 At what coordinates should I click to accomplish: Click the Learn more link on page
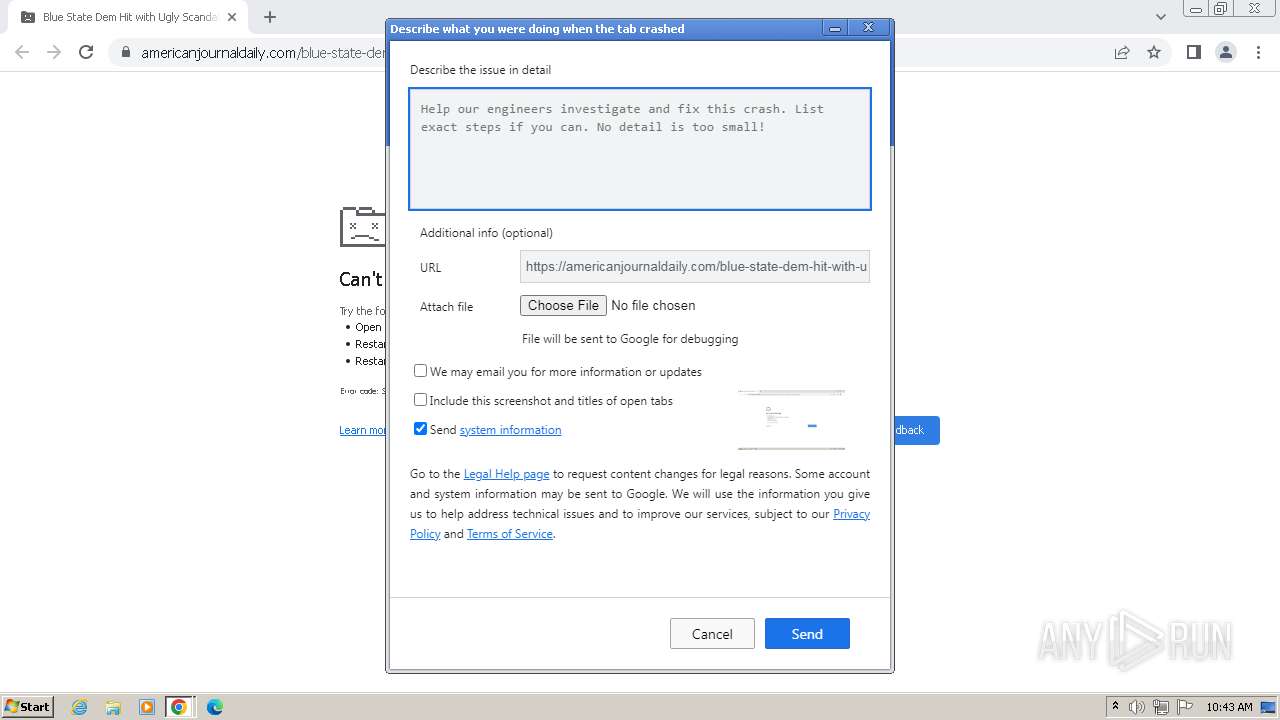[x=362, y=430]
